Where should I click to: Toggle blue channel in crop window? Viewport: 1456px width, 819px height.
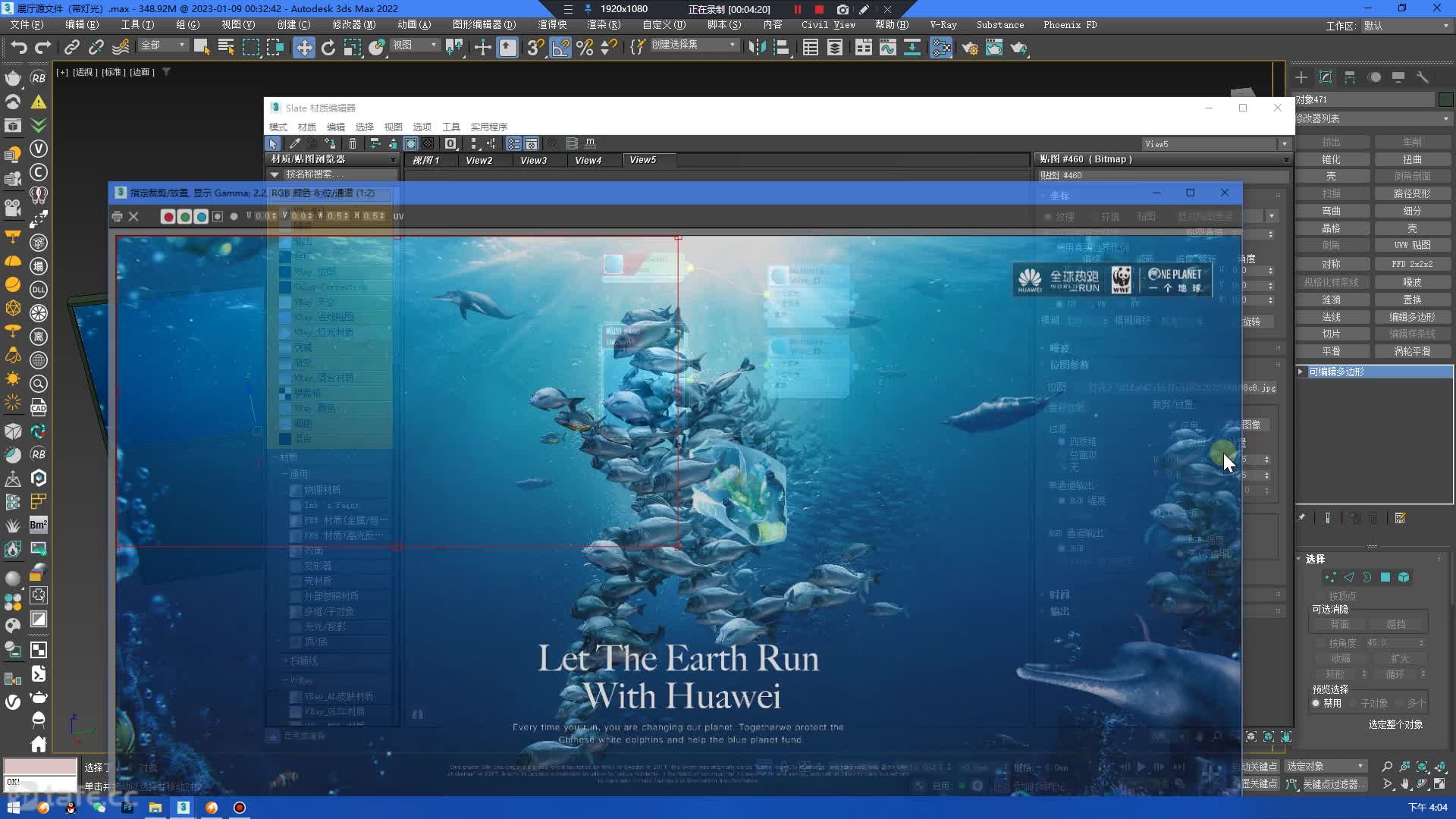(201, 216)
